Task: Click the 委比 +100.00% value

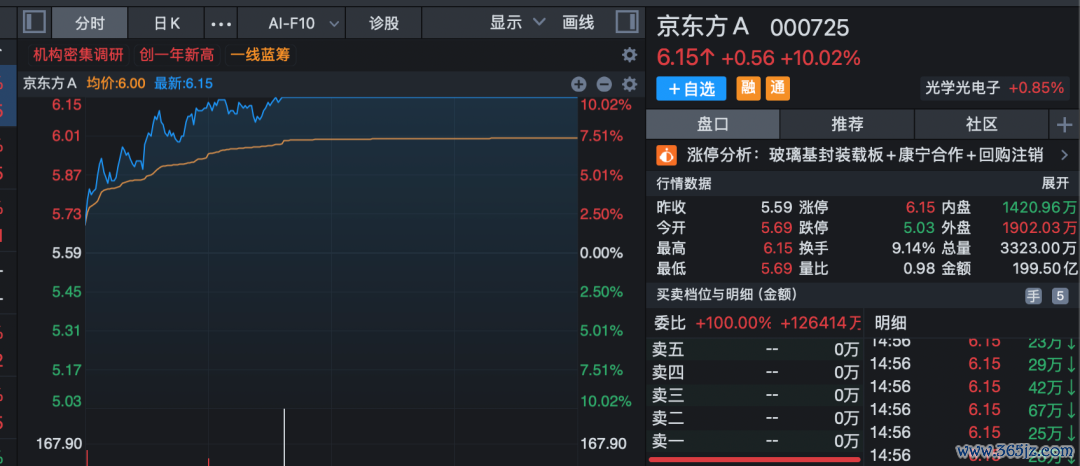Action: [x=734, y=323]
